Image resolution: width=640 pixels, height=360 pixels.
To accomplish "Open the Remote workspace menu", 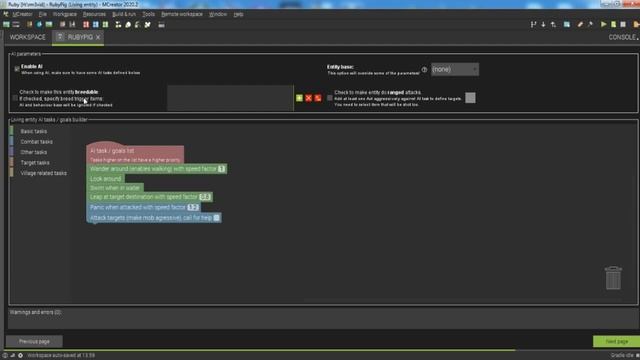I will pos(182,14).
